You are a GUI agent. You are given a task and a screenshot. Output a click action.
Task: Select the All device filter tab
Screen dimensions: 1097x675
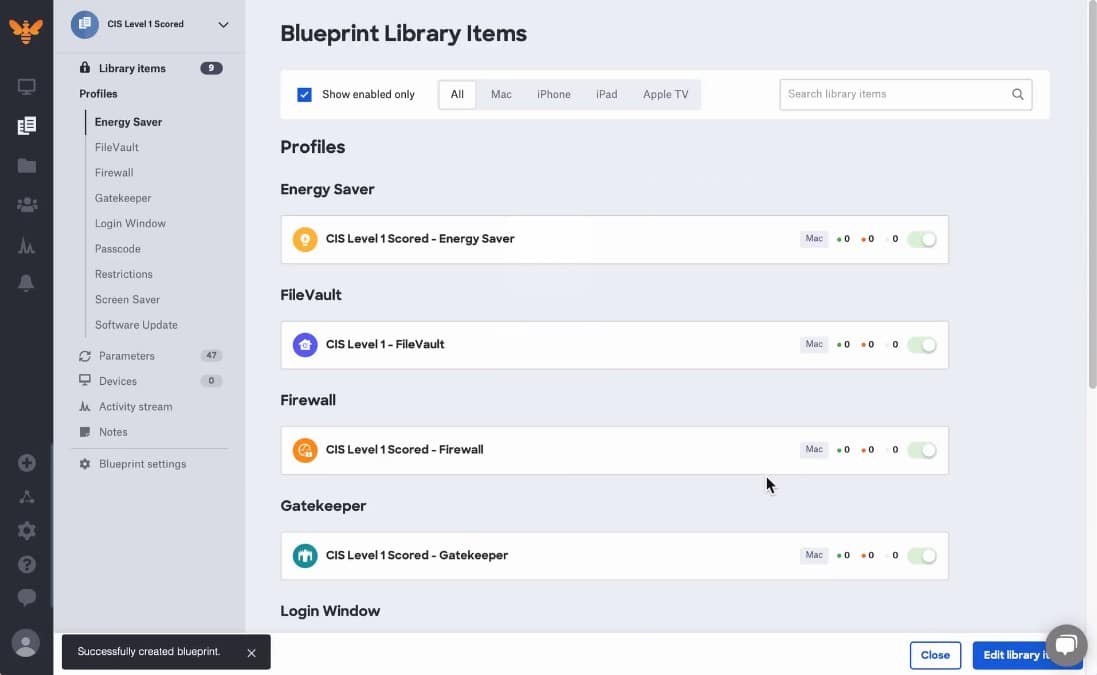pyautogui.click(x=458, y=94)
